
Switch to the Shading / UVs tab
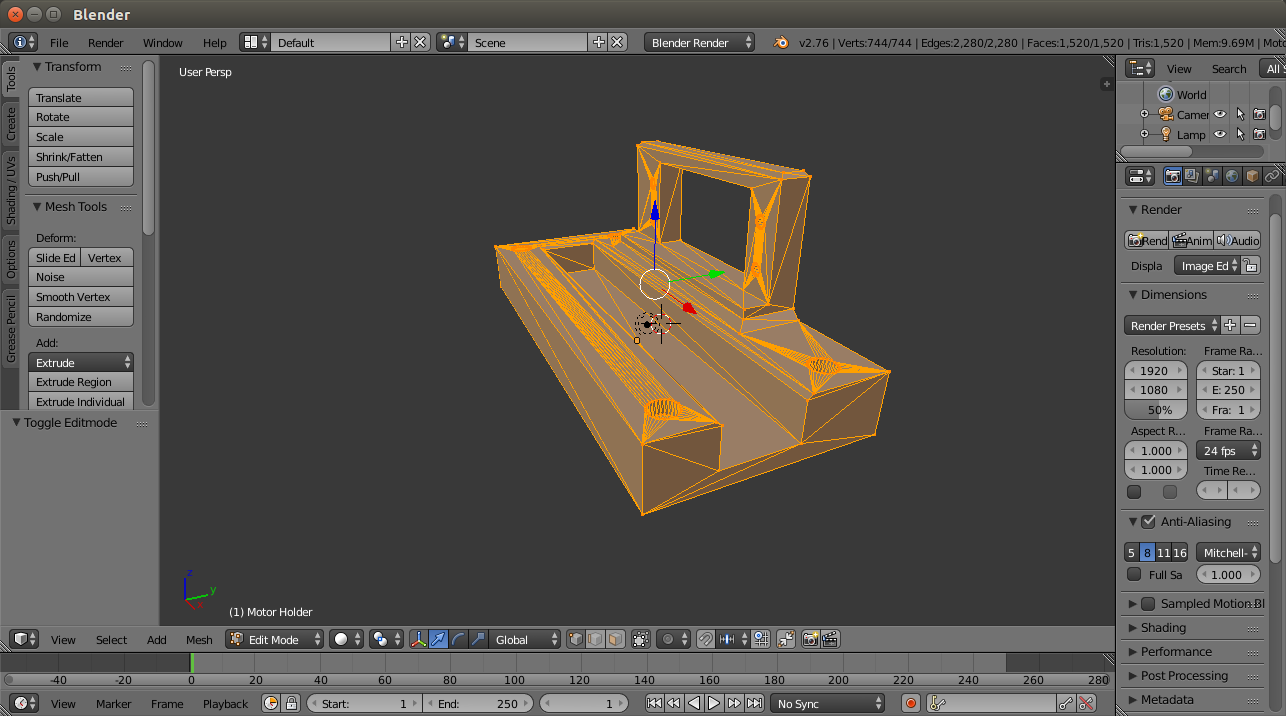point(11,190)
